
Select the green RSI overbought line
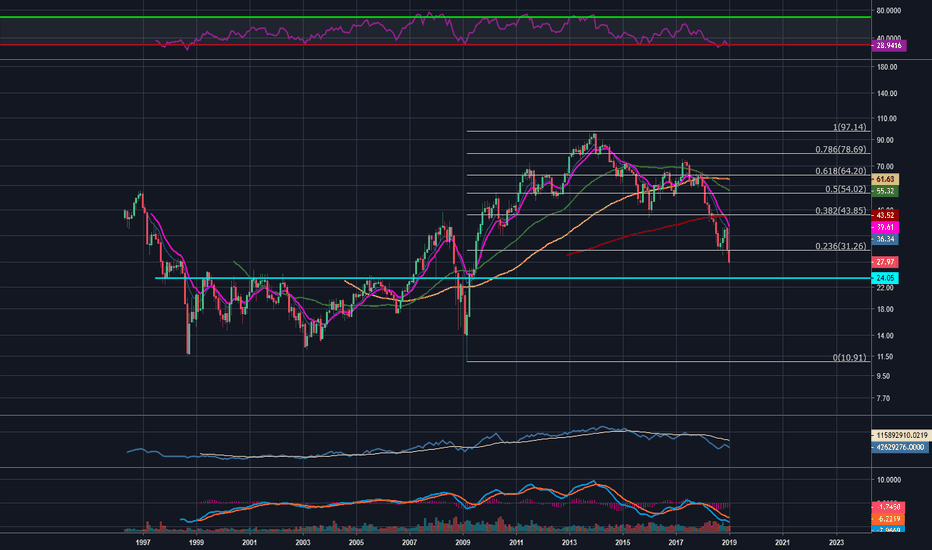435,17
